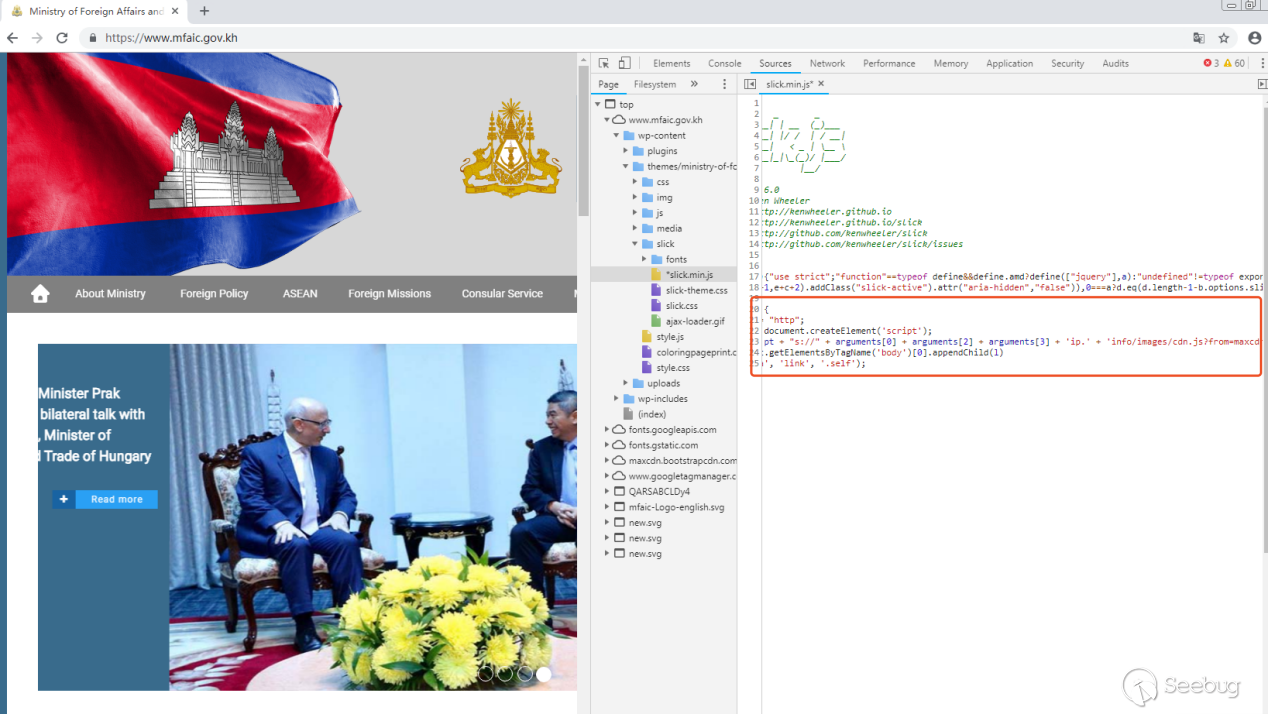Open the Console tab

[724, 63]
